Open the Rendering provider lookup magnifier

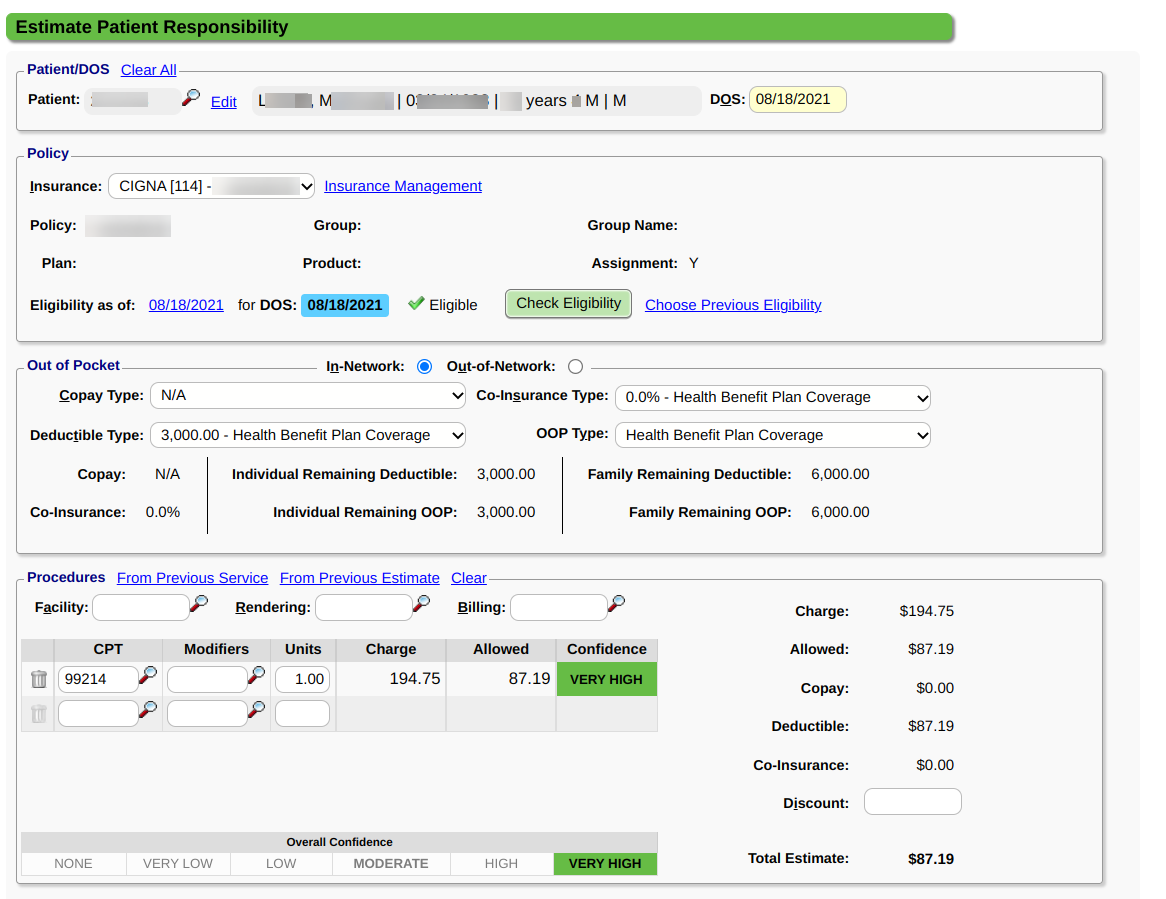[x=422, y=604]
